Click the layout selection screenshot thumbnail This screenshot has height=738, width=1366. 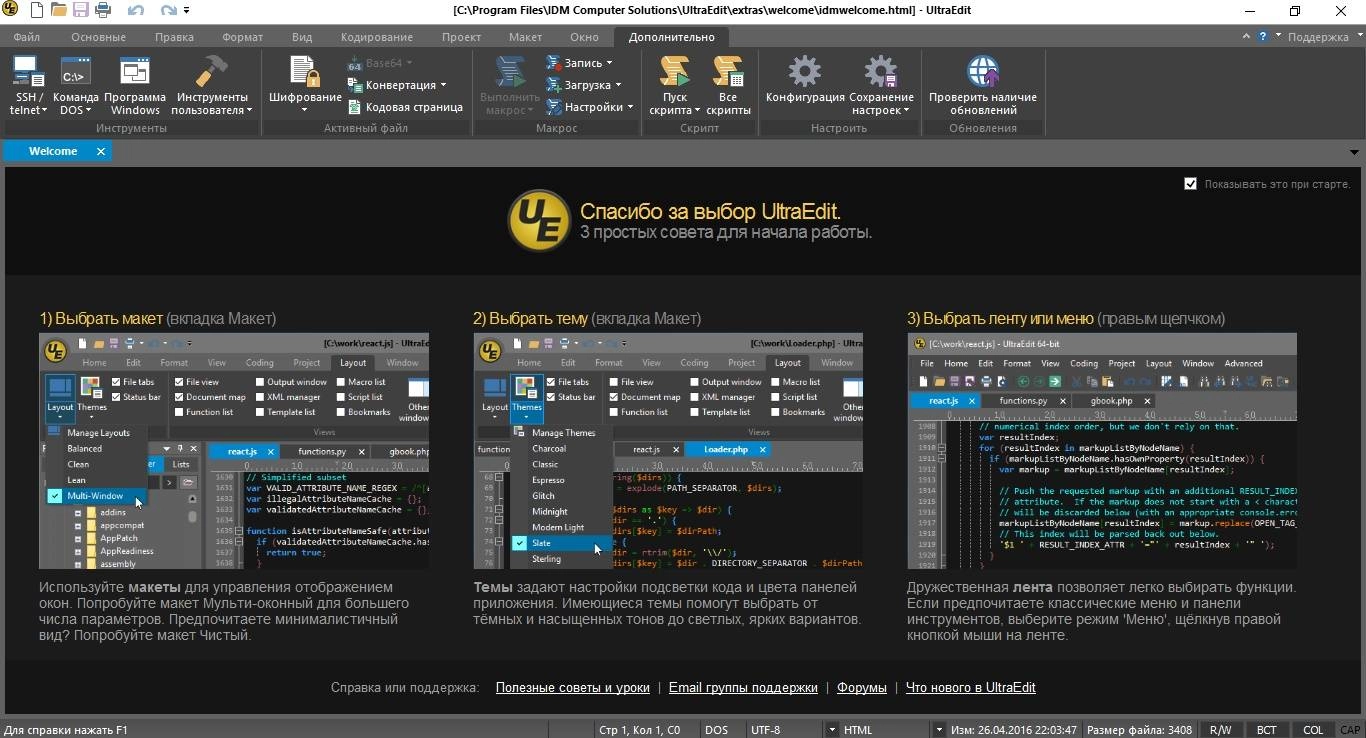click(x=234, y=451)
